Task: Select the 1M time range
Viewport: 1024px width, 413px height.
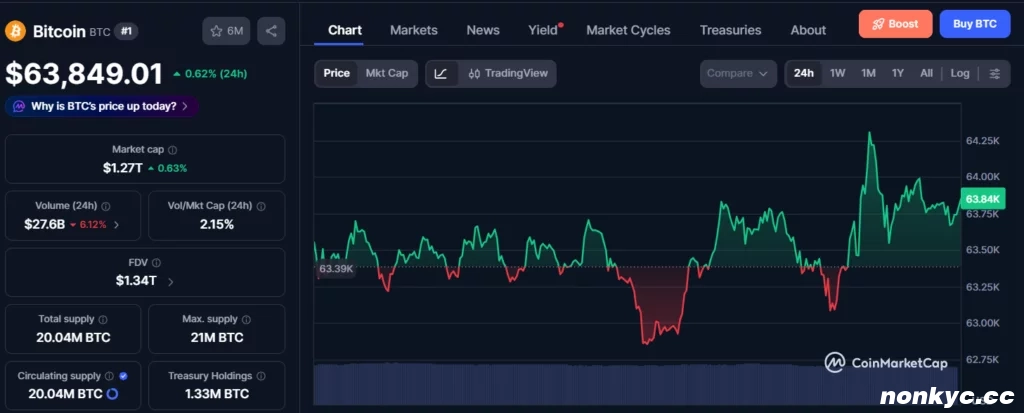Action: 868,73
